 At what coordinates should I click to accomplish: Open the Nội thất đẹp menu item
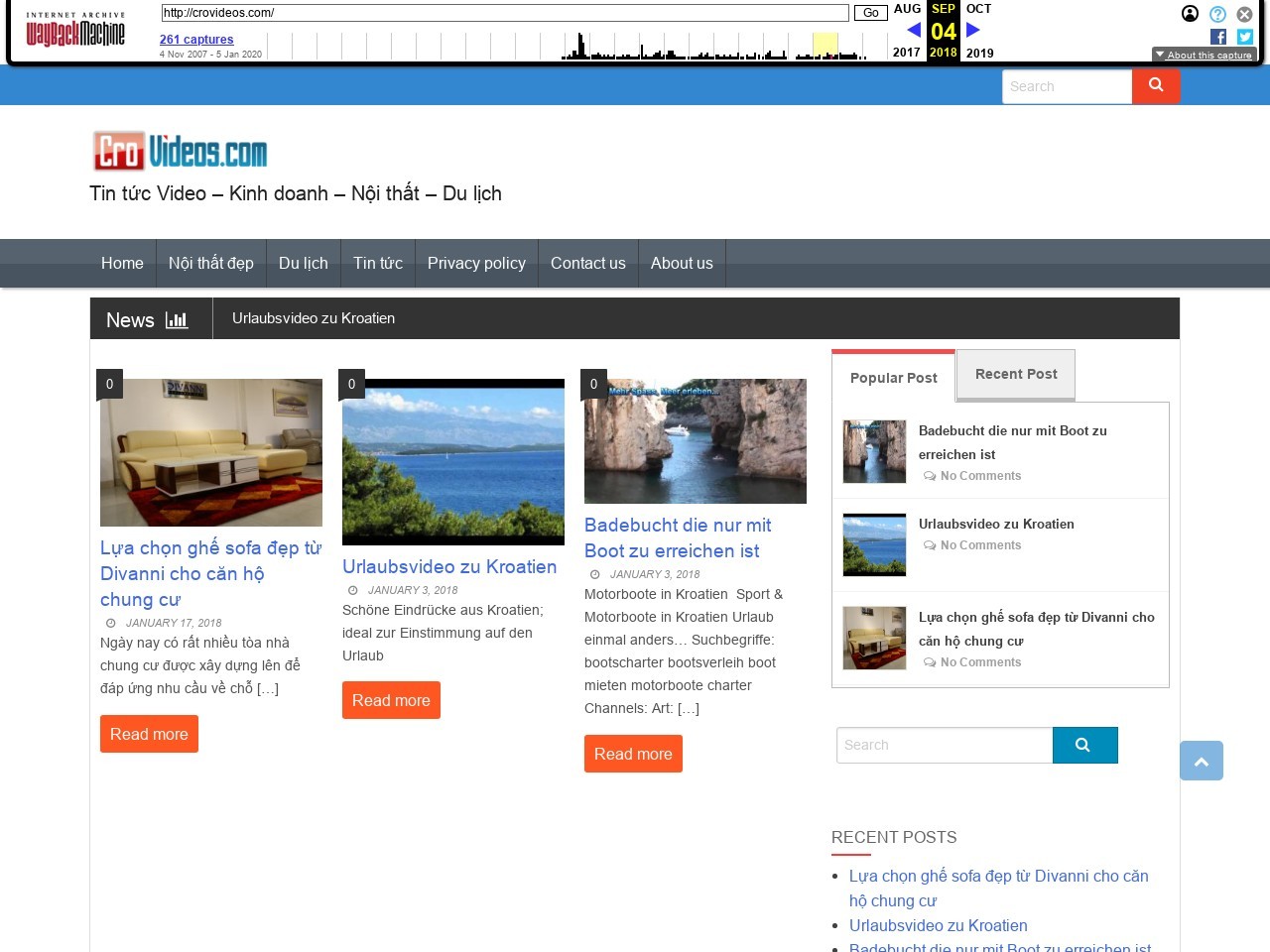(210, 263)
